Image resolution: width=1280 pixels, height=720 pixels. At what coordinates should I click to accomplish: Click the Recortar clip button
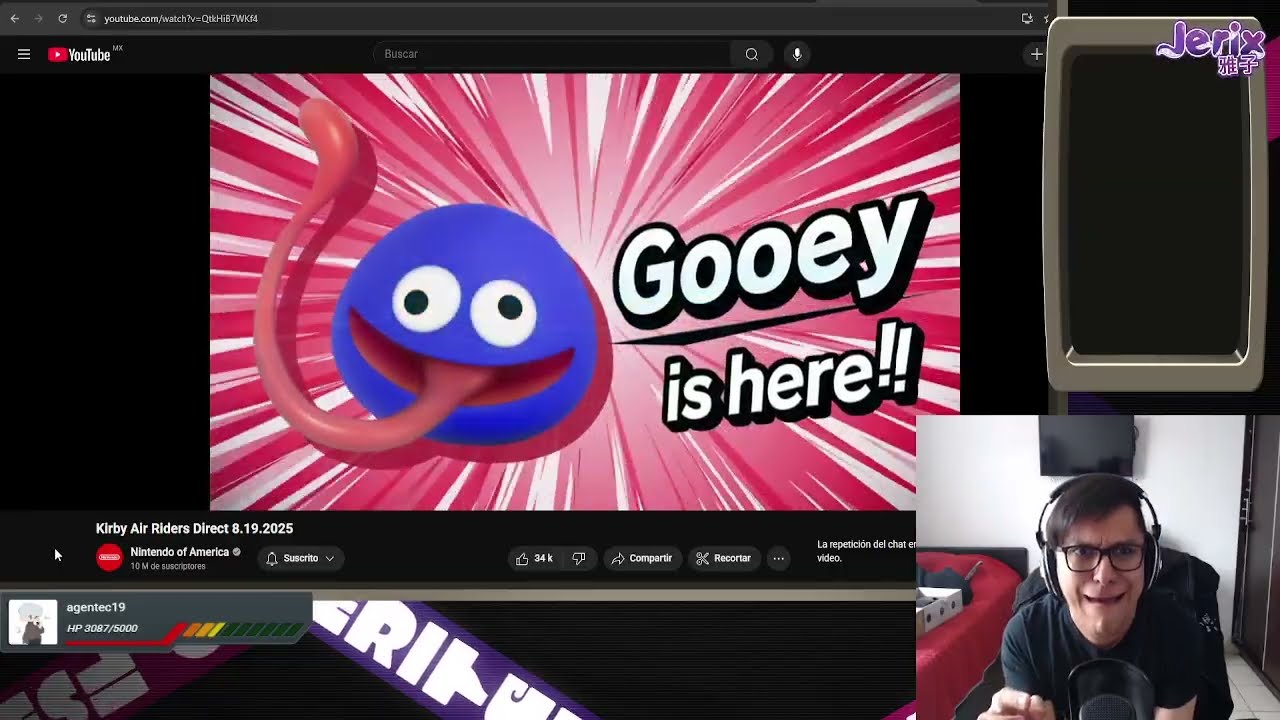(x=723, y=558)
